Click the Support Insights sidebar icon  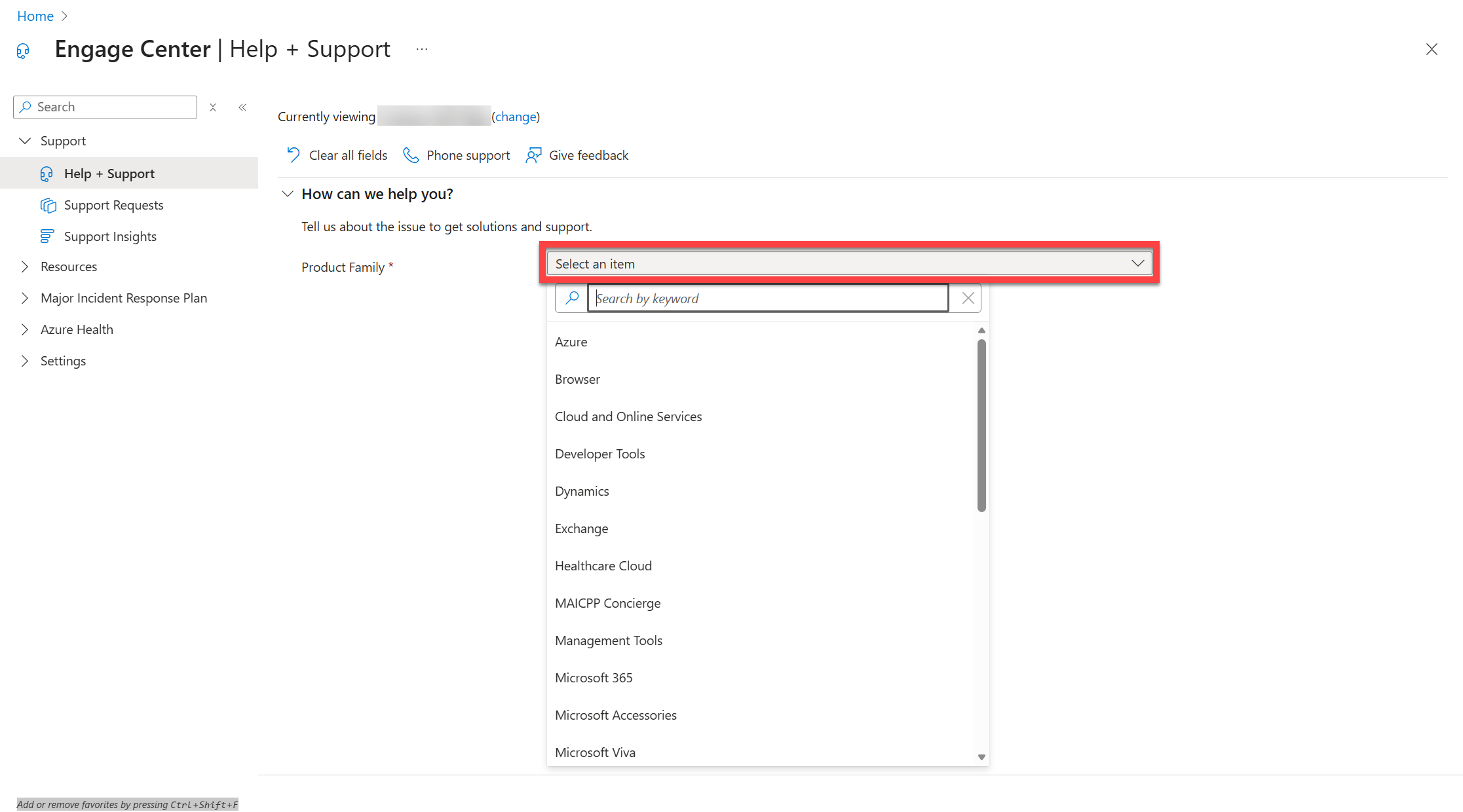(47, 236)
